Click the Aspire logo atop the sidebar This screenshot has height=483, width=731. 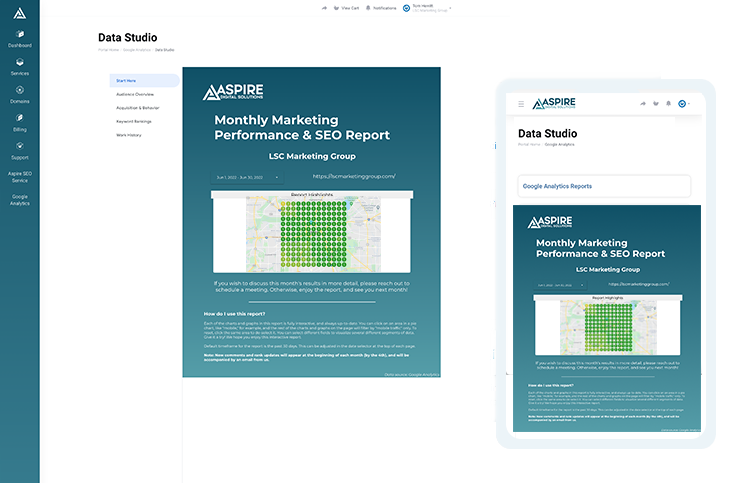[20, 14]
